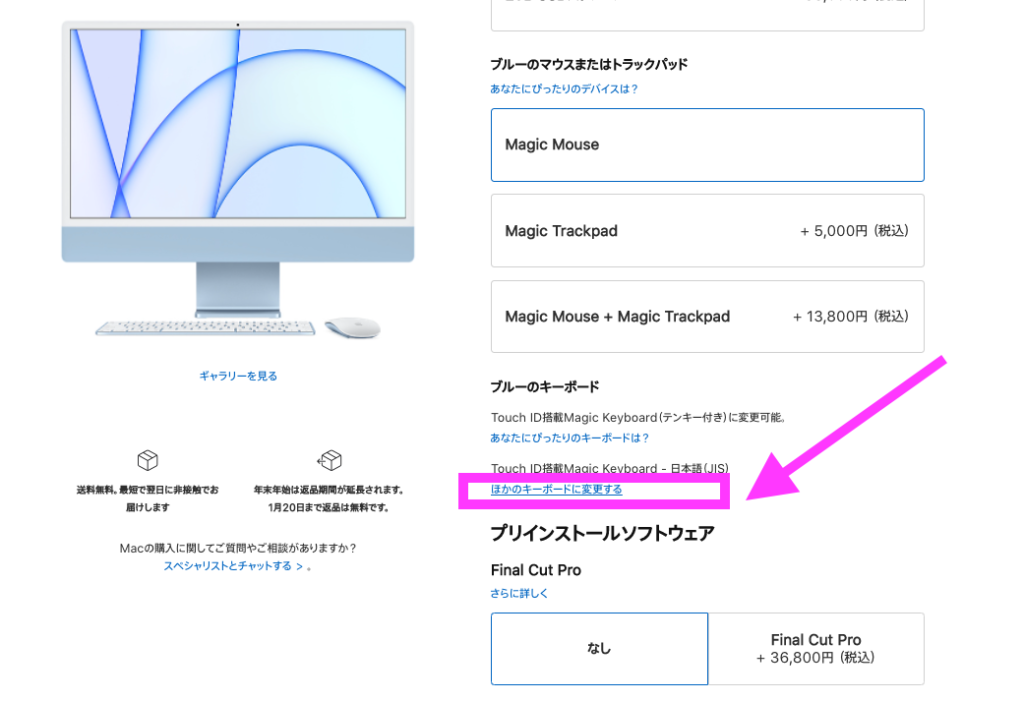Open あなたにぴったりのデバイスは？ link

564,89
